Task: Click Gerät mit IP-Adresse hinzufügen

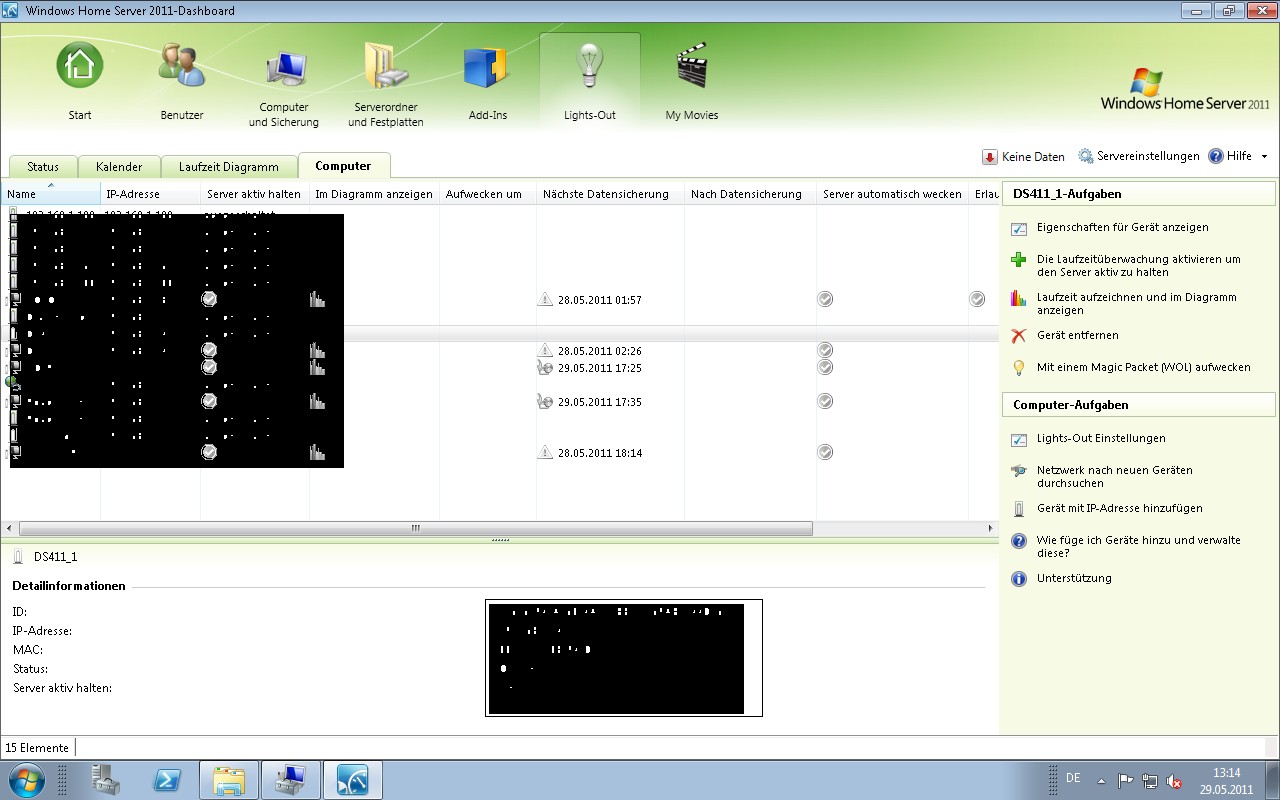Action: pyautogui.click(x=1119, y=508)
